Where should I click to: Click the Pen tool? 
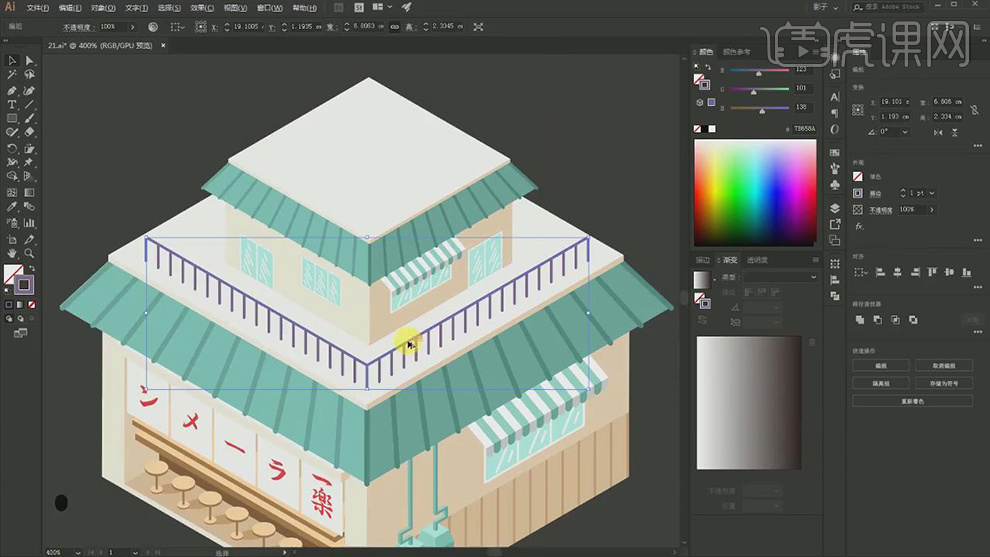click(x=12, y=90)
